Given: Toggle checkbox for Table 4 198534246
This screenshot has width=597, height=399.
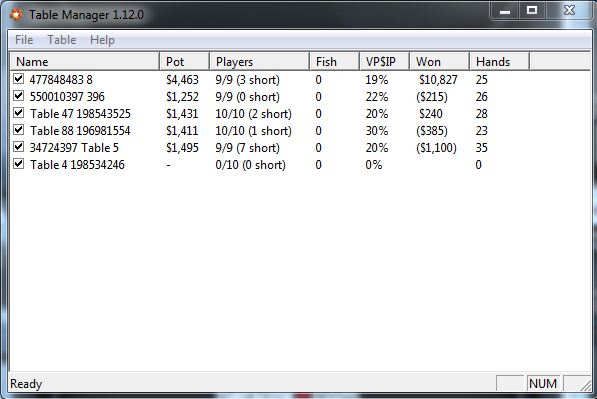Looking at the screenshot, I should tap(19, 164).
